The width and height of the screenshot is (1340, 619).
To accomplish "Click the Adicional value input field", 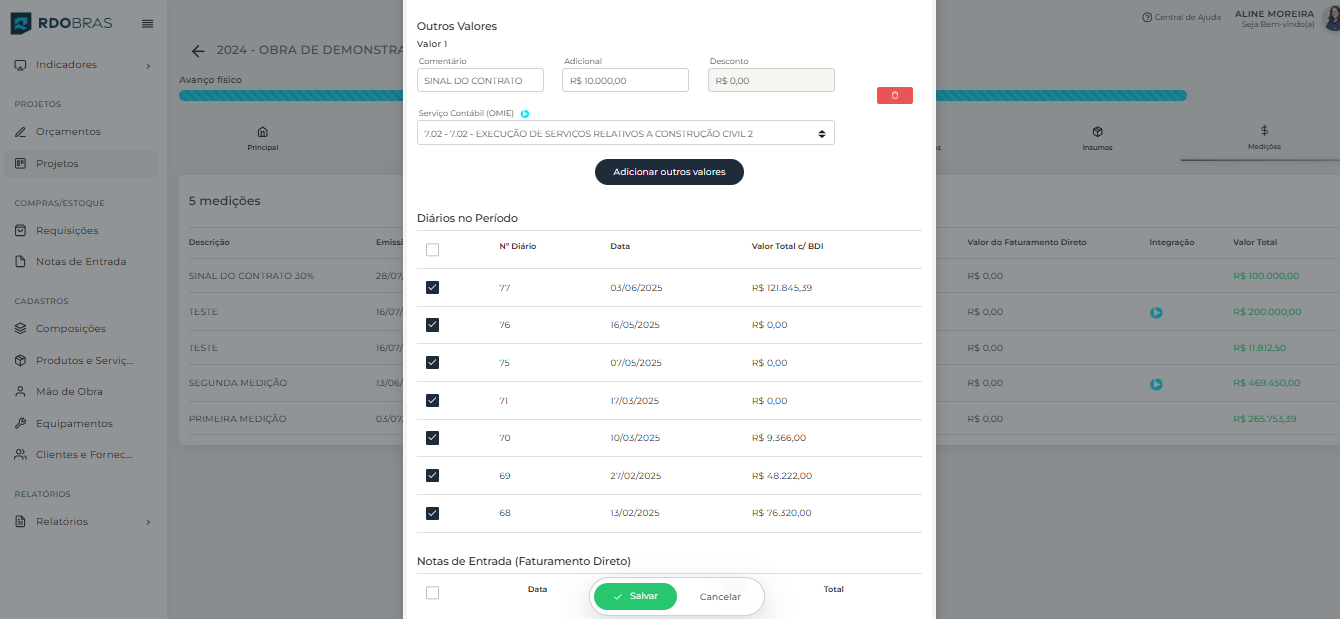I will (x=625, y=81).
